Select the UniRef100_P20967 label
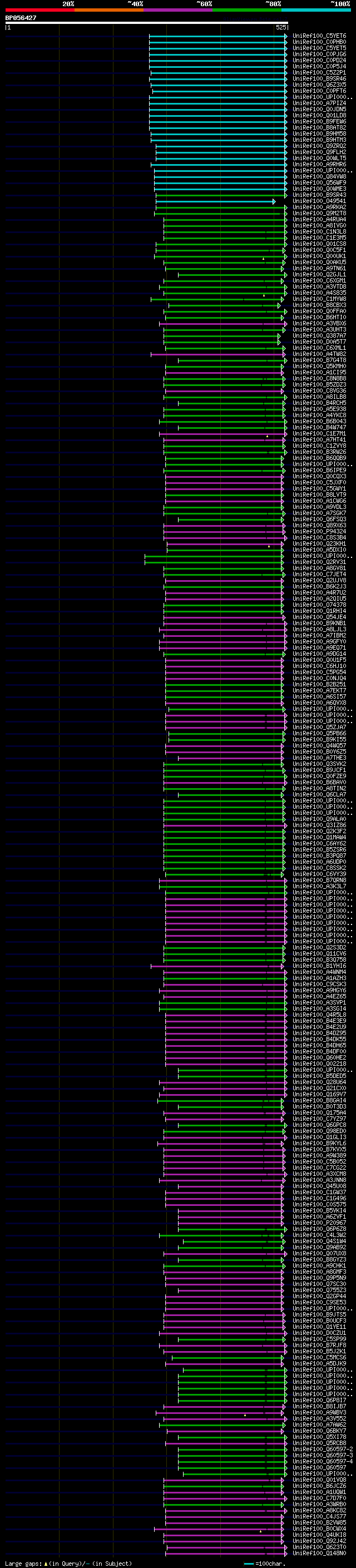This screenshot has height=1568, width=356. click(319, 1223)
